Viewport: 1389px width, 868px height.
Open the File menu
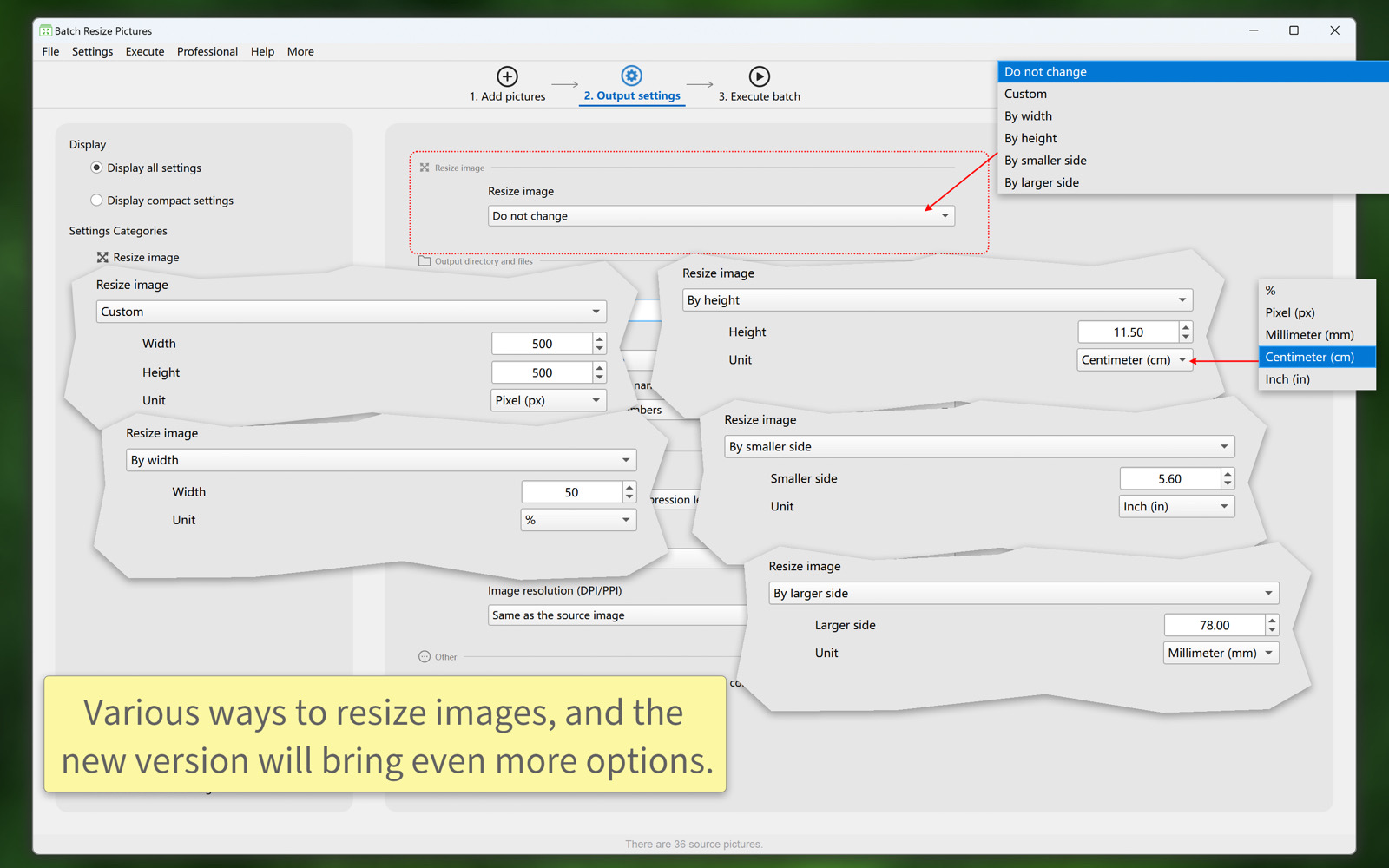[x=50, y=51]
